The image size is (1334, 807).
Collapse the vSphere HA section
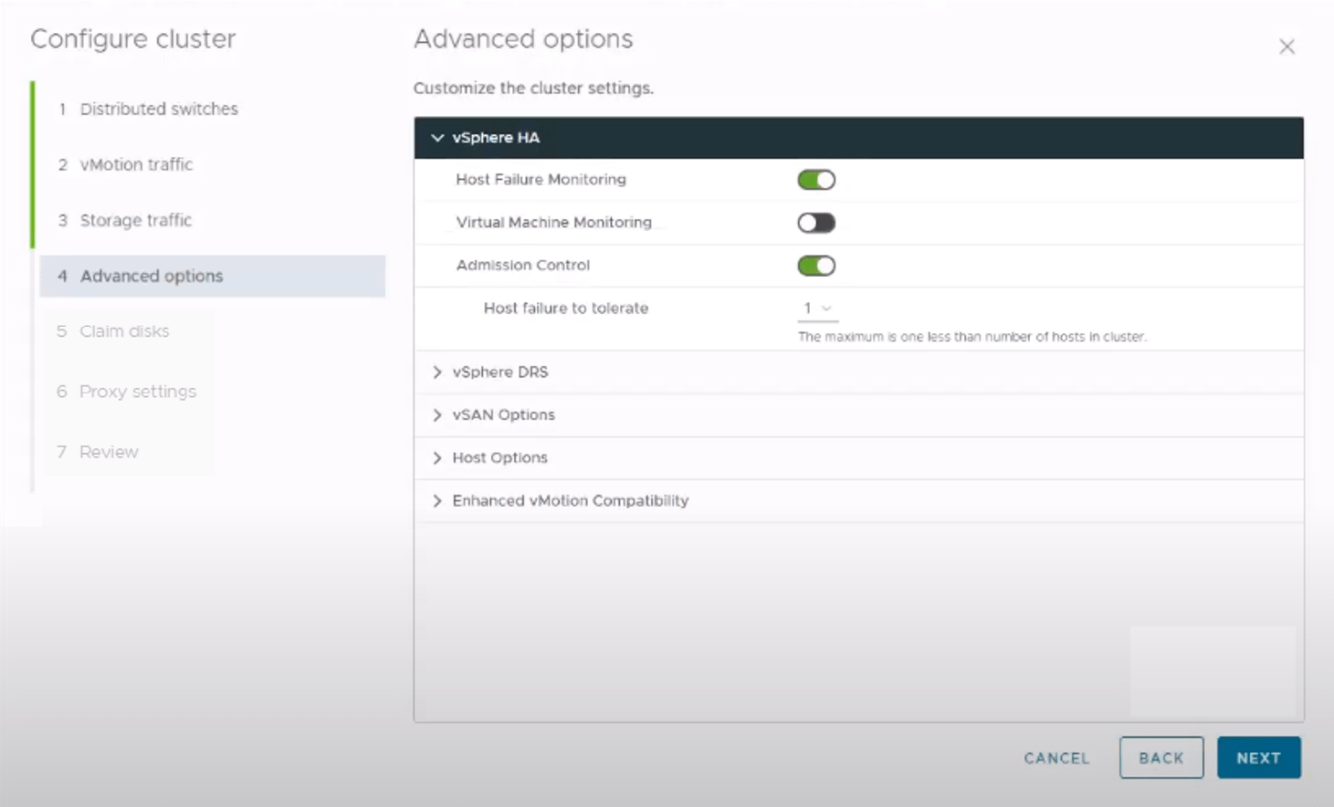coord(859,138)
